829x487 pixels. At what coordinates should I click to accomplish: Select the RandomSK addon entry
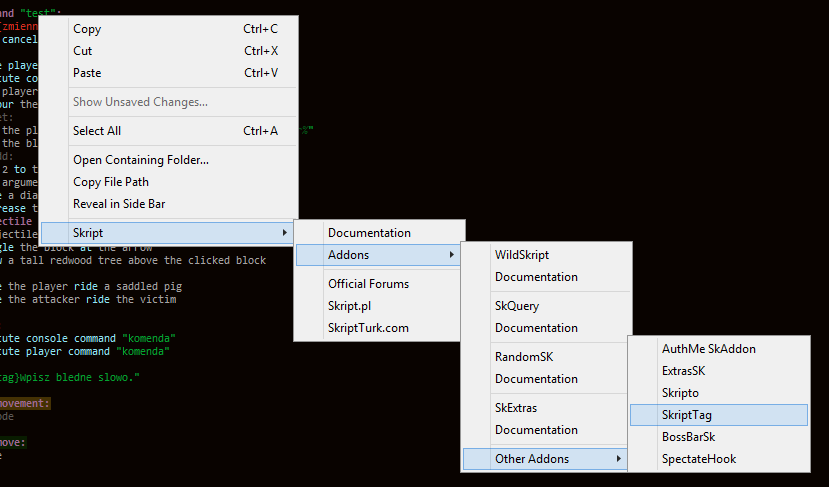[x=546, y=357]
